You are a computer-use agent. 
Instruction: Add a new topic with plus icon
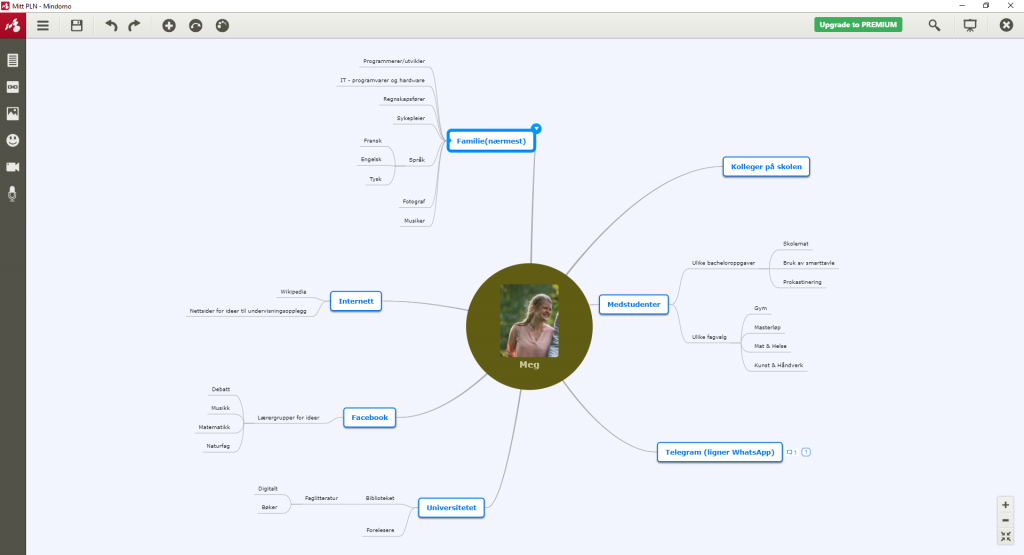(168, 25)
